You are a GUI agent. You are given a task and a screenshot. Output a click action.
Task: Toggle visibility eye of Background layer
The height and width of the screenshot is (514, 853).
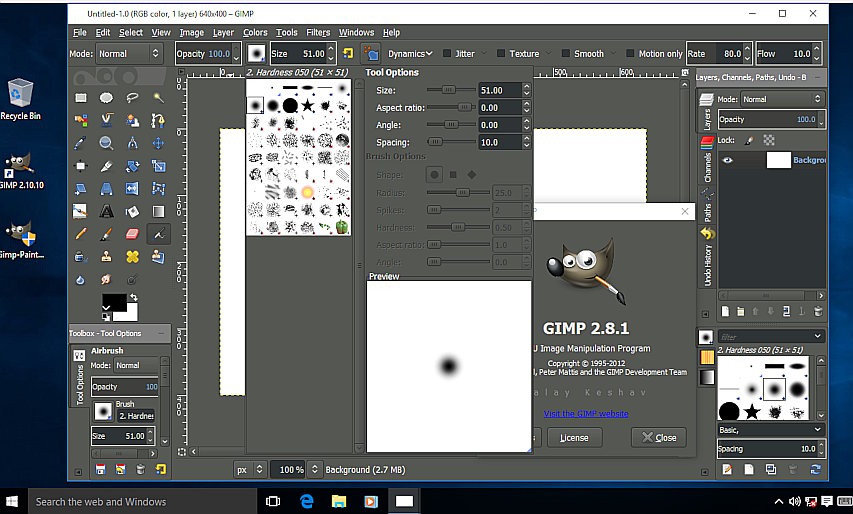point(727,160)
